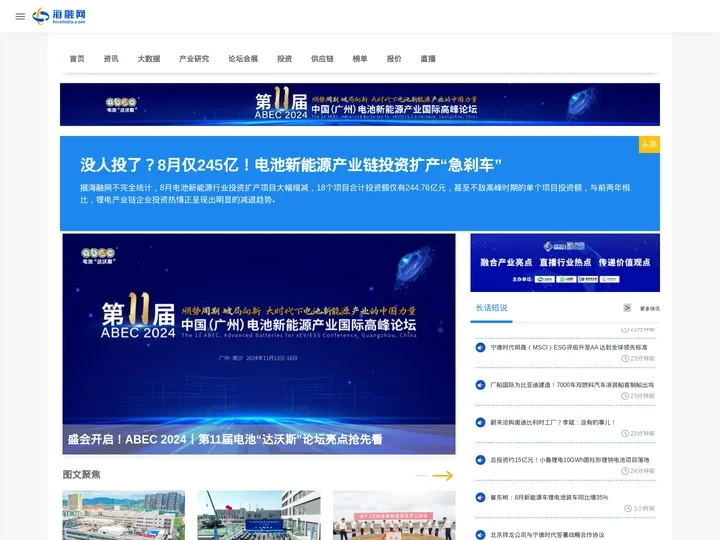The height and width of the screenshot is (540, 720).
Task: Select the 论坛会展 nav item
Action: (243, 59)
